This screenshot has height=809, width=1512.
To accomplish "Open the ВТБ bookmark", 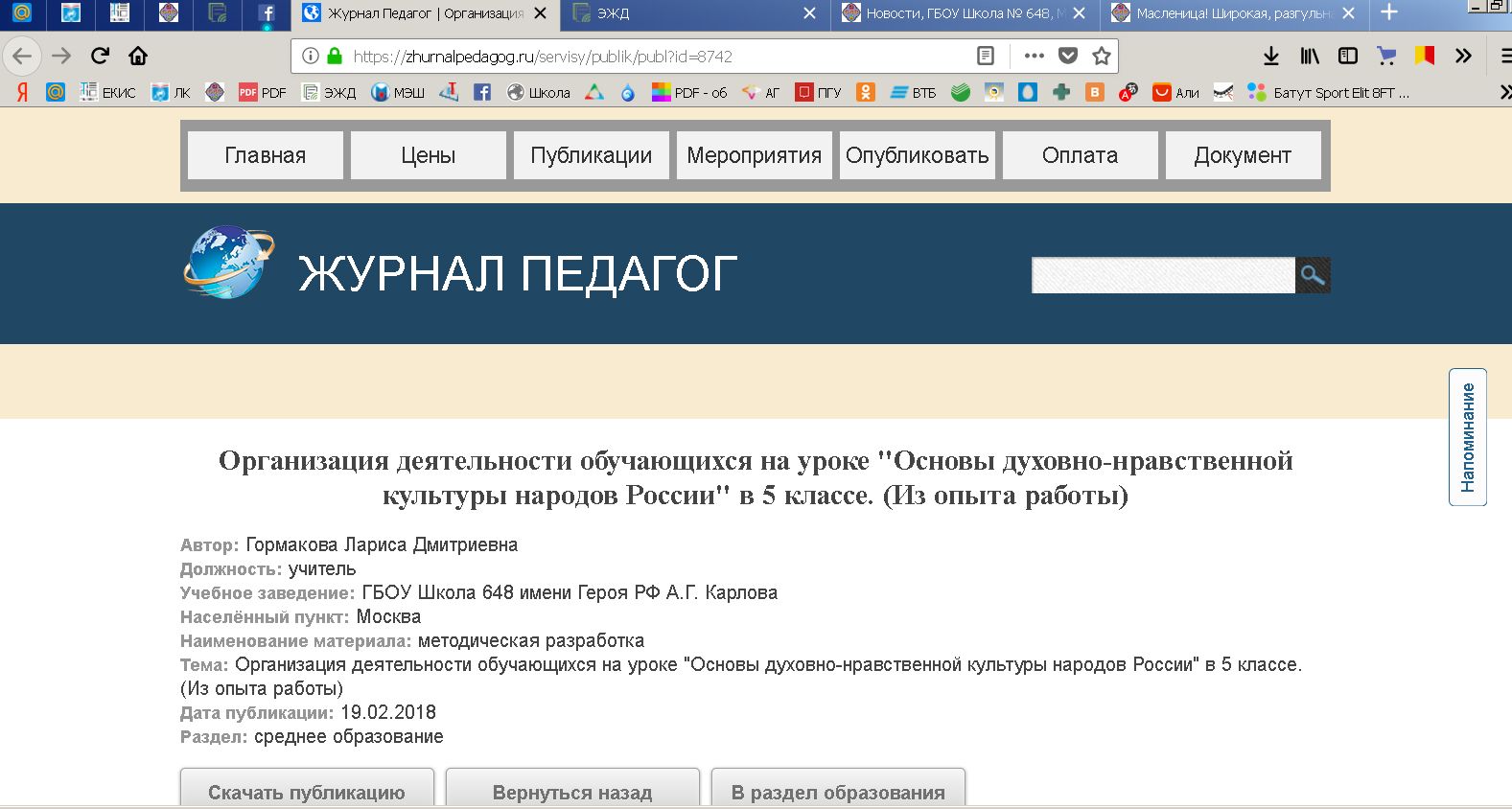I will [914, 93].
